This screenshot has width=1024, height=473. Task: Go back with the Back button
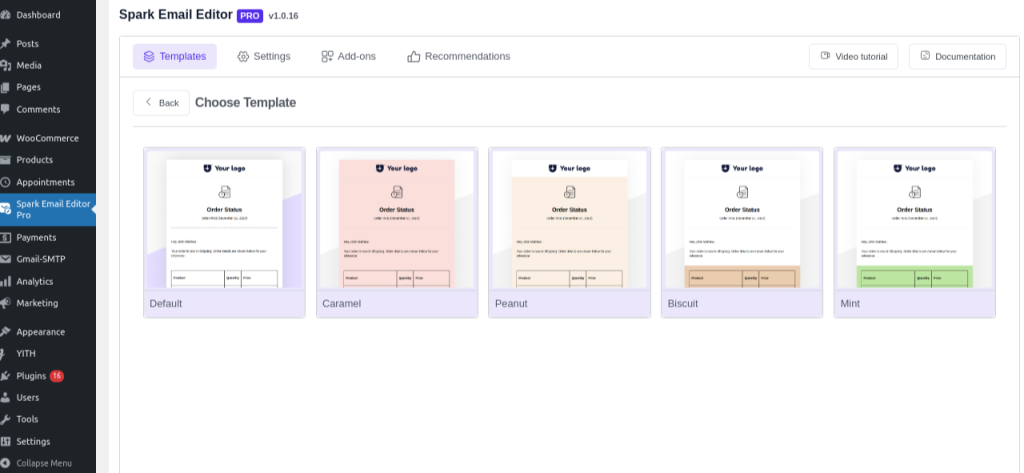pos(161,103)
